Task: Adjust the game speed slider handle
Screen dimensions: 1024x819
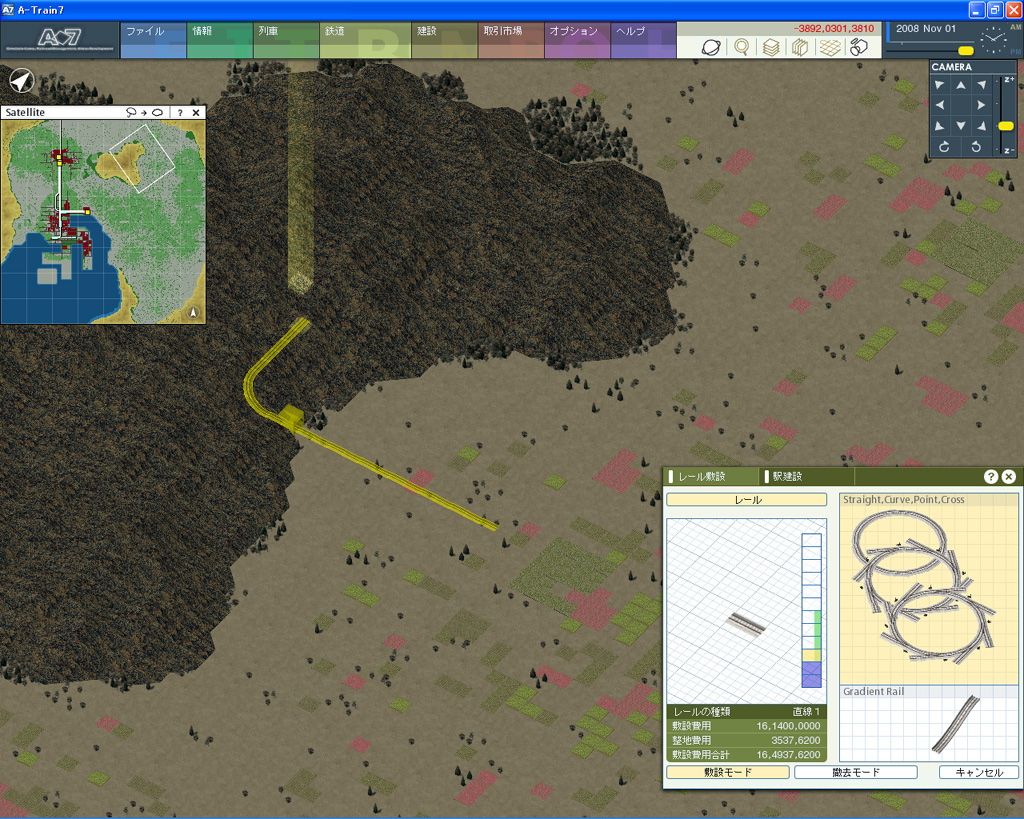Action: (965, 51)
